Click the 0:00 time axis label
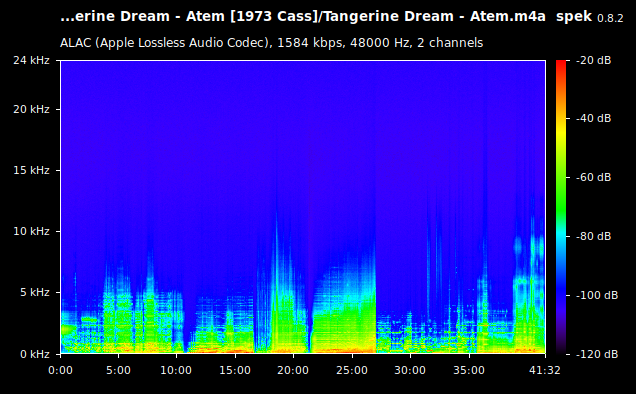 60,370
